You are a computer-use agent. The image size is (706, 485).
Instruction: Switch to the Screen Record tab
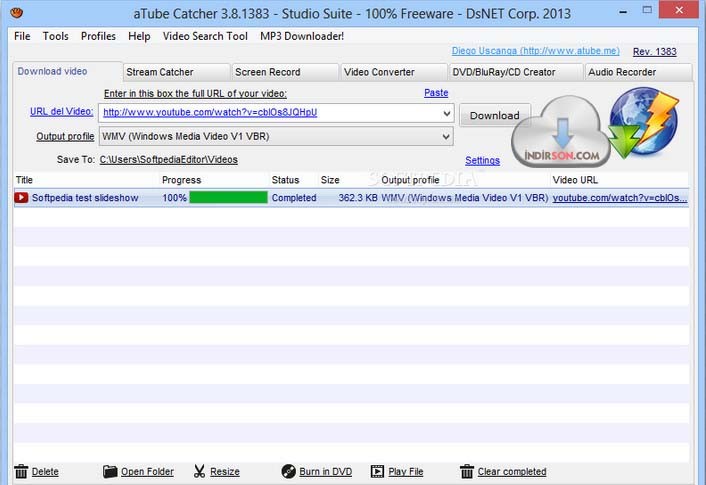pos(285,72)
